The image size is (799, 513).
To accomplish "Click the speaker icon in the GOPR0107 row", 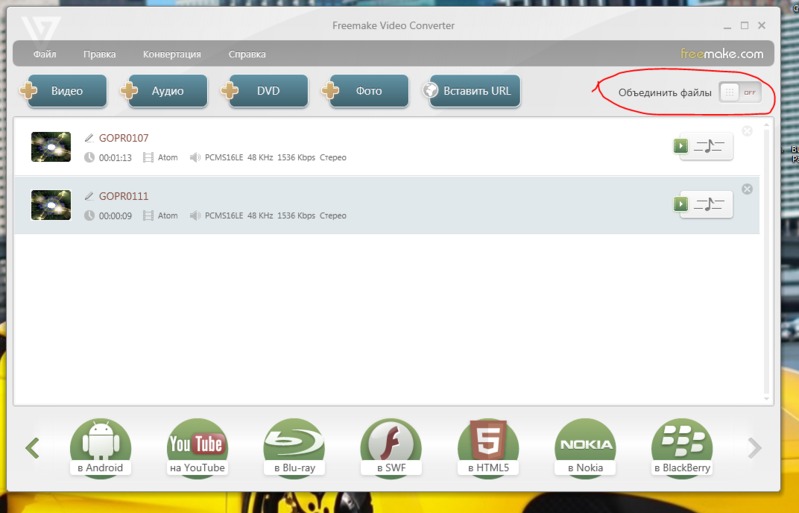I will [195, 157].
